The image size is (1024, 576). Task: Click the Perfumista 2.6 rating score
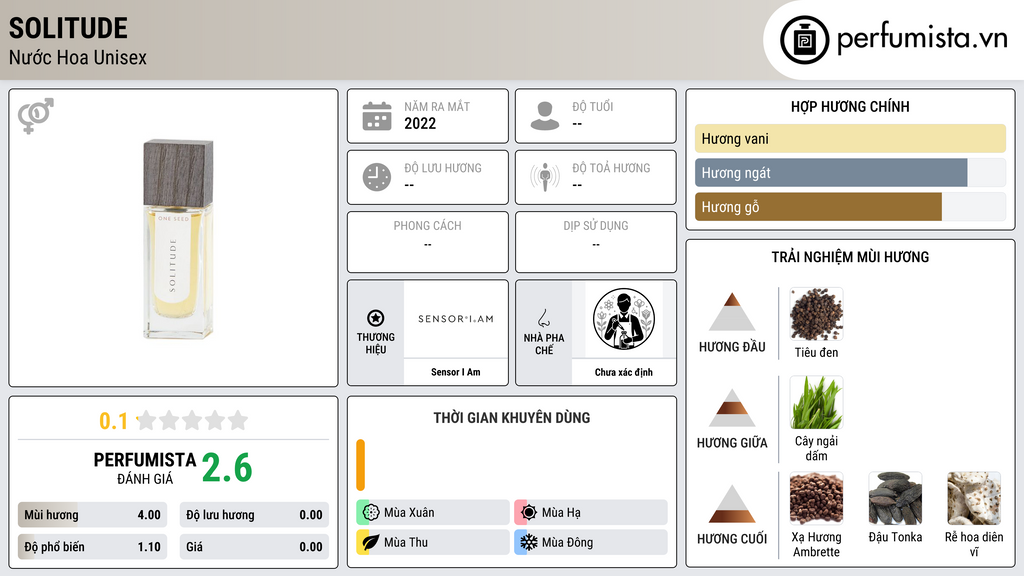pyautogui.click(x=227, y=468)
